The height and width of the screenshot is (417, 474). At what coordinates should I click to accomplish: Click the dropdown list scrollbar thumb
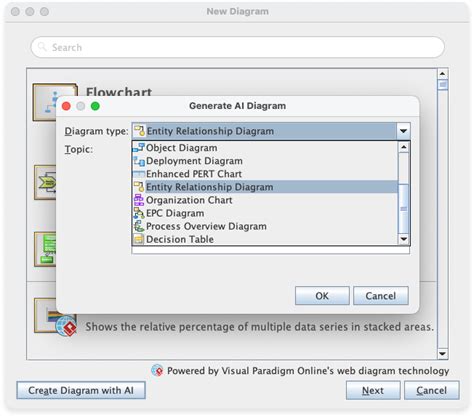click(x=404, y=209)
